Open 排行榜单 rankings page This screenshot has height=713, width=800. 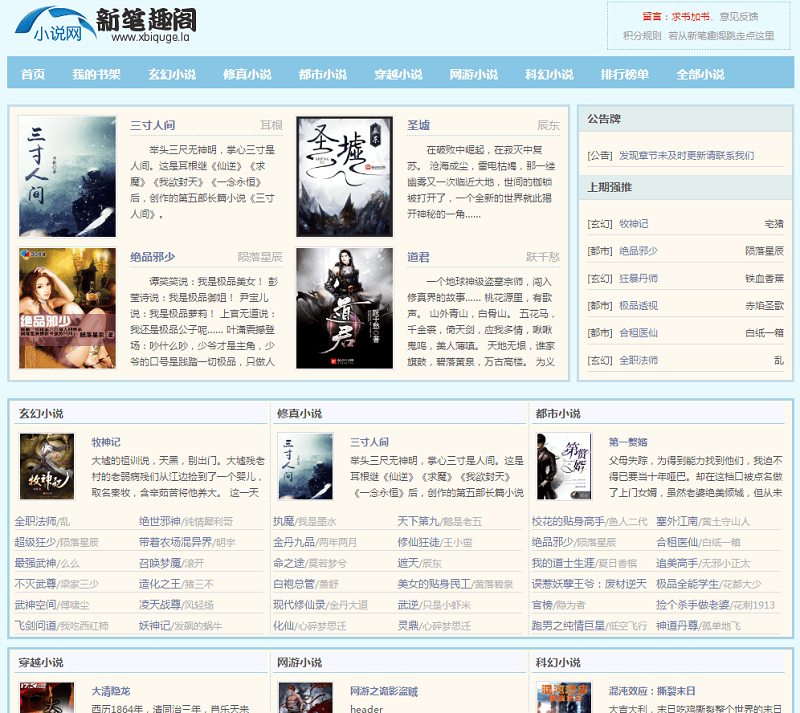[624, 74]
